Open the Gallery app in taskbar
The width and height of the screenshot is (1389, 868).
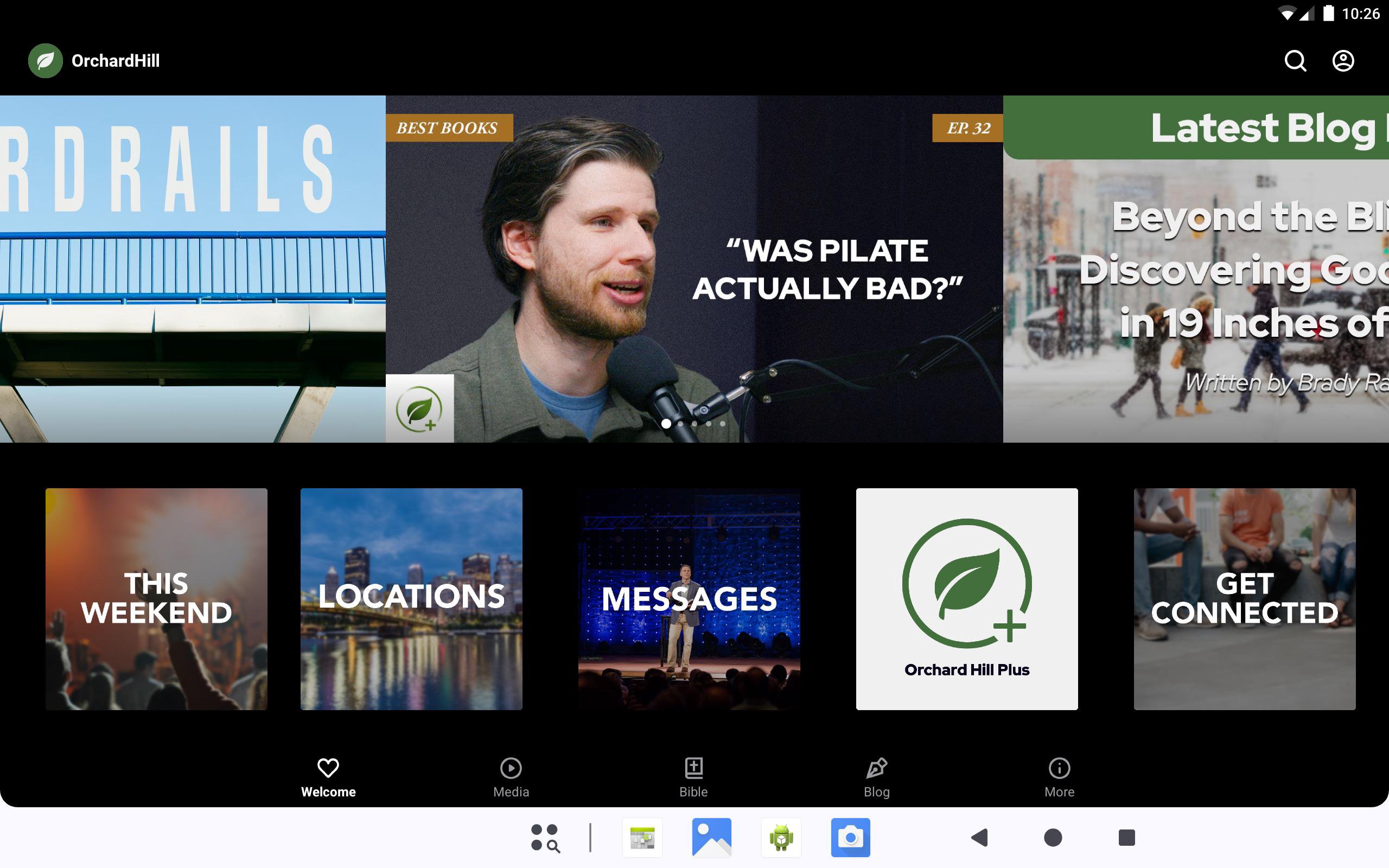click(x=711, y=838)
